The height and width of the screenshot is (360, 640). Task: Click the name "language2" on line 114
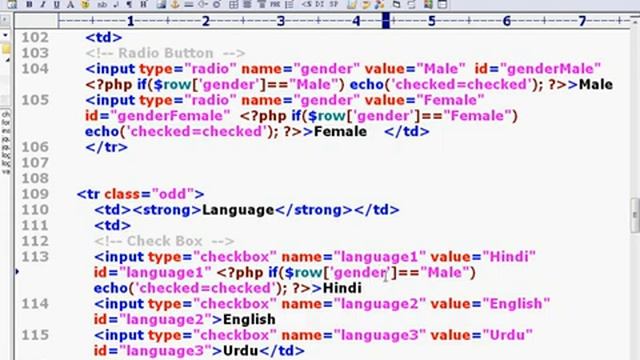pyautogui.click(x=380, y=304)
